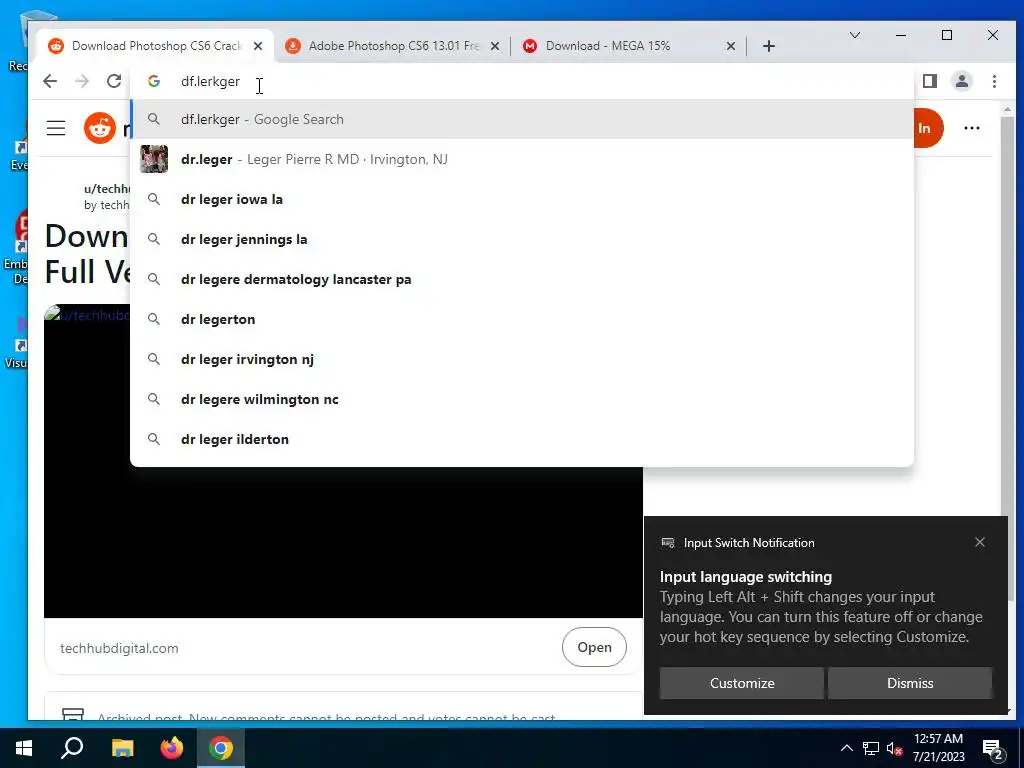The image size is (1024, 768).
Task: Click the Chrome taskbar icon
Action: pyautogui.click(x=221, y=748)
